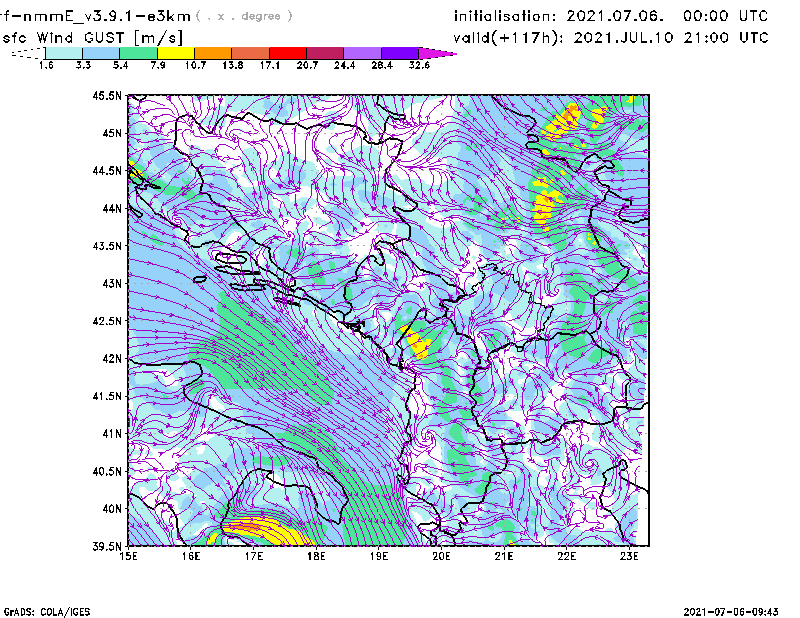Click the 16E longitude label
The height and width of the screenshot is (618, 800).
click(x=191, y=556)
